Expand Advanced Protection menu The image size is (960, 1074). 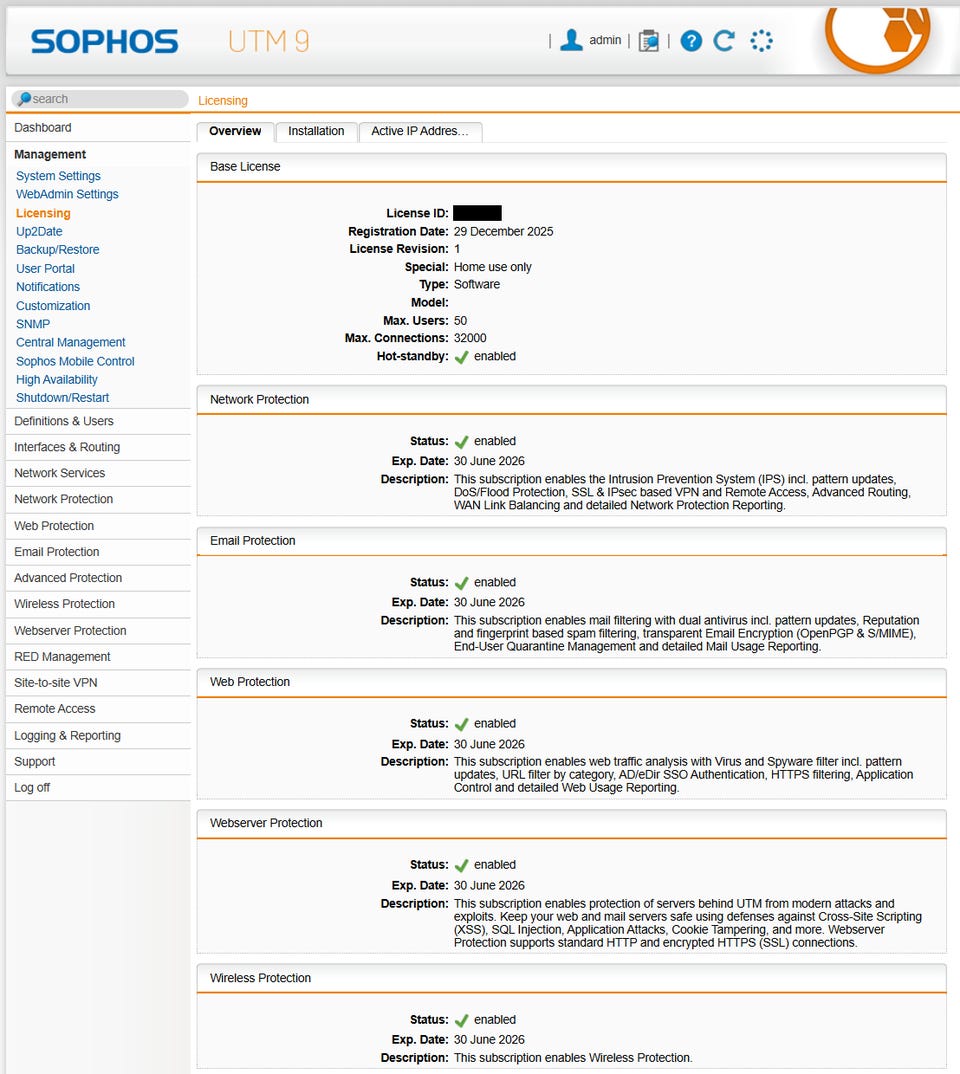[x=98, y=578]
